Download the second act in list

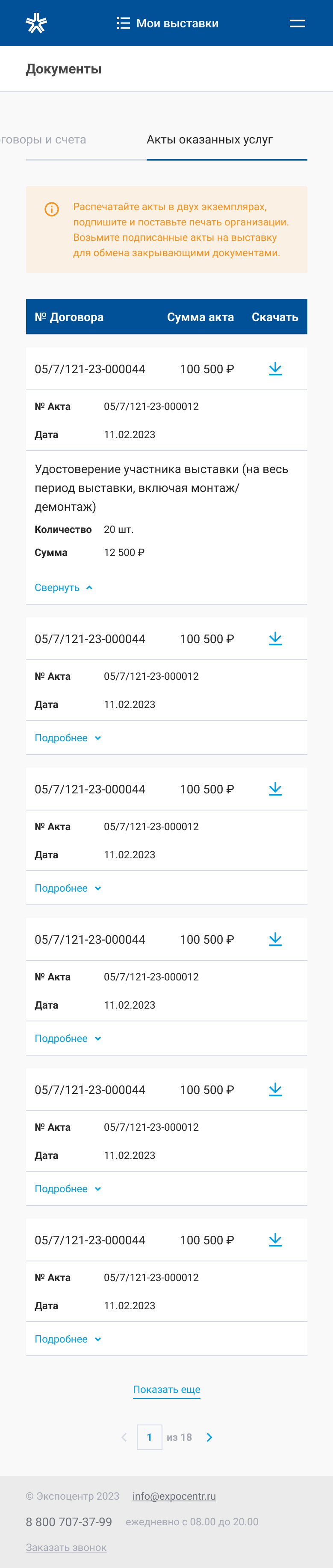(x=275, y=638)
